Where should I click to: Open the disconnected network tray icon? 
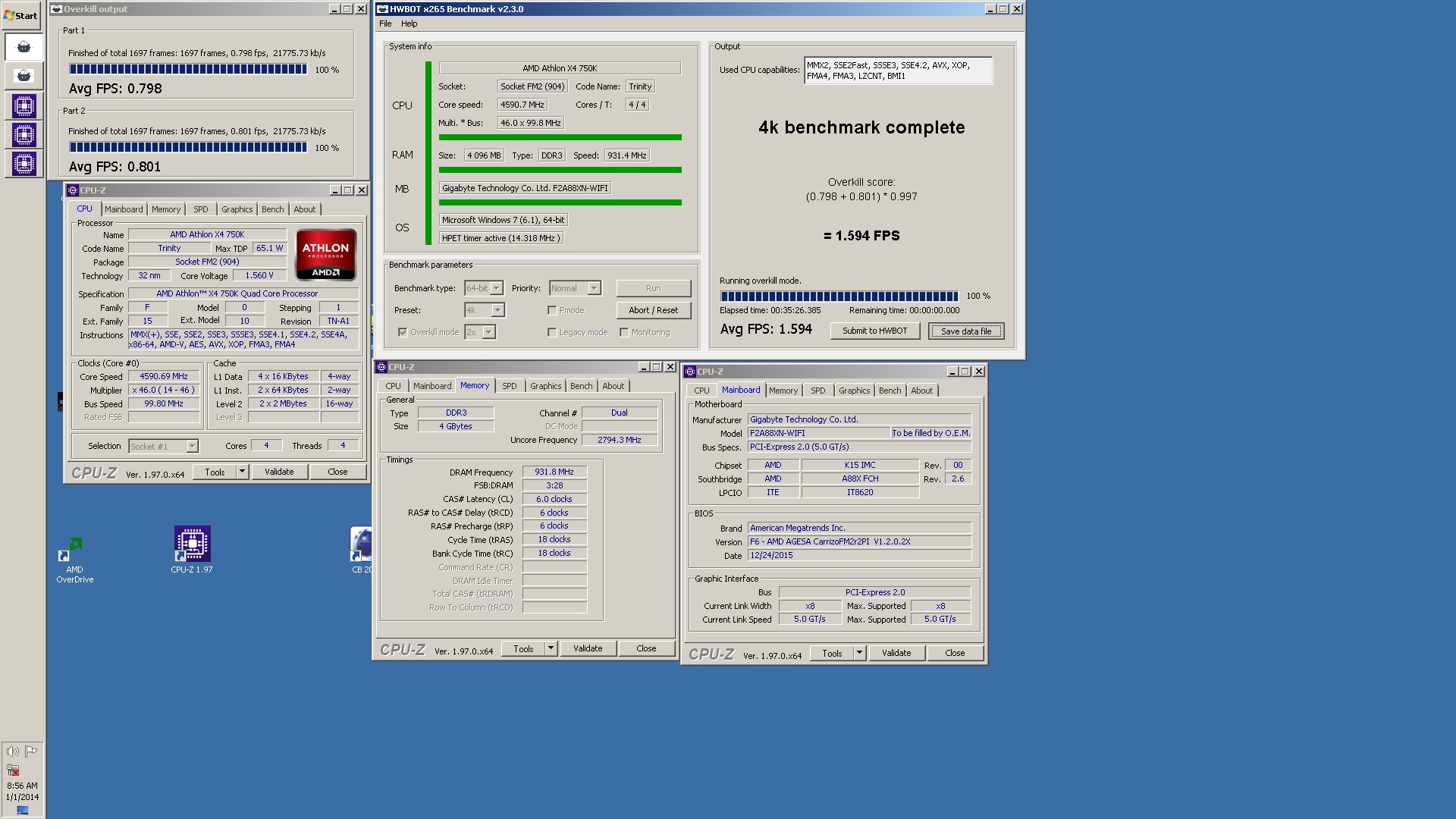point(13,770)
